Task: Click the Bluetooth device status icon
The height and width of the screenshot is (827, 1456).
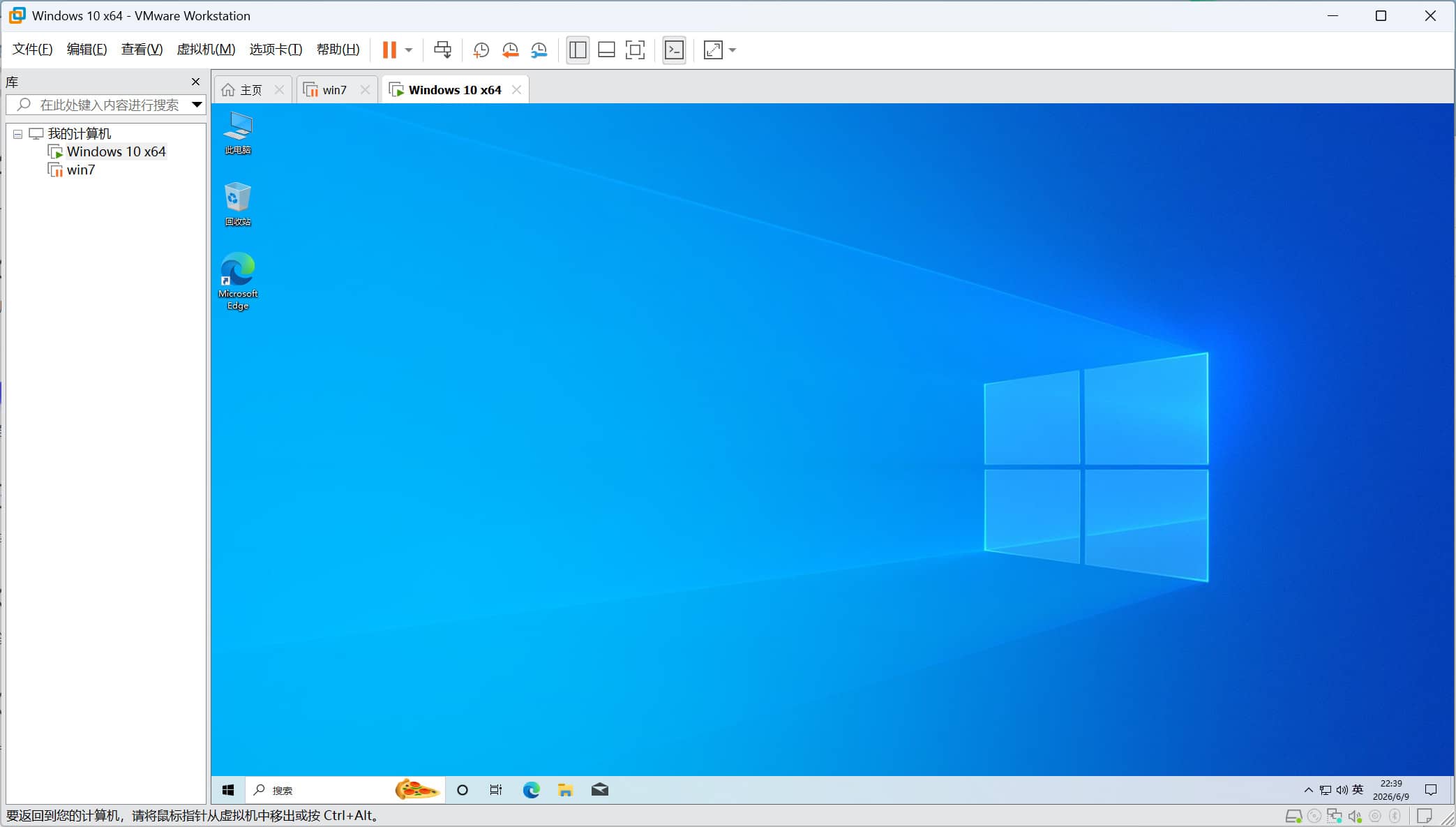Action: tap(1395, 816)
